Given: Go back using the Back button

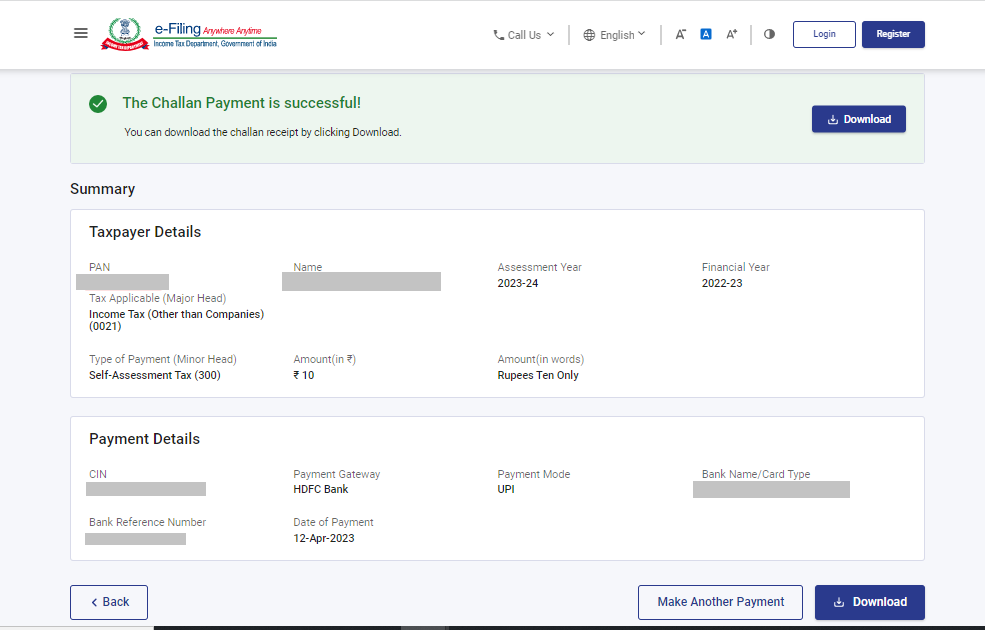Looking at the screenshot, I should pyautogui.click(x=109, y=602).
